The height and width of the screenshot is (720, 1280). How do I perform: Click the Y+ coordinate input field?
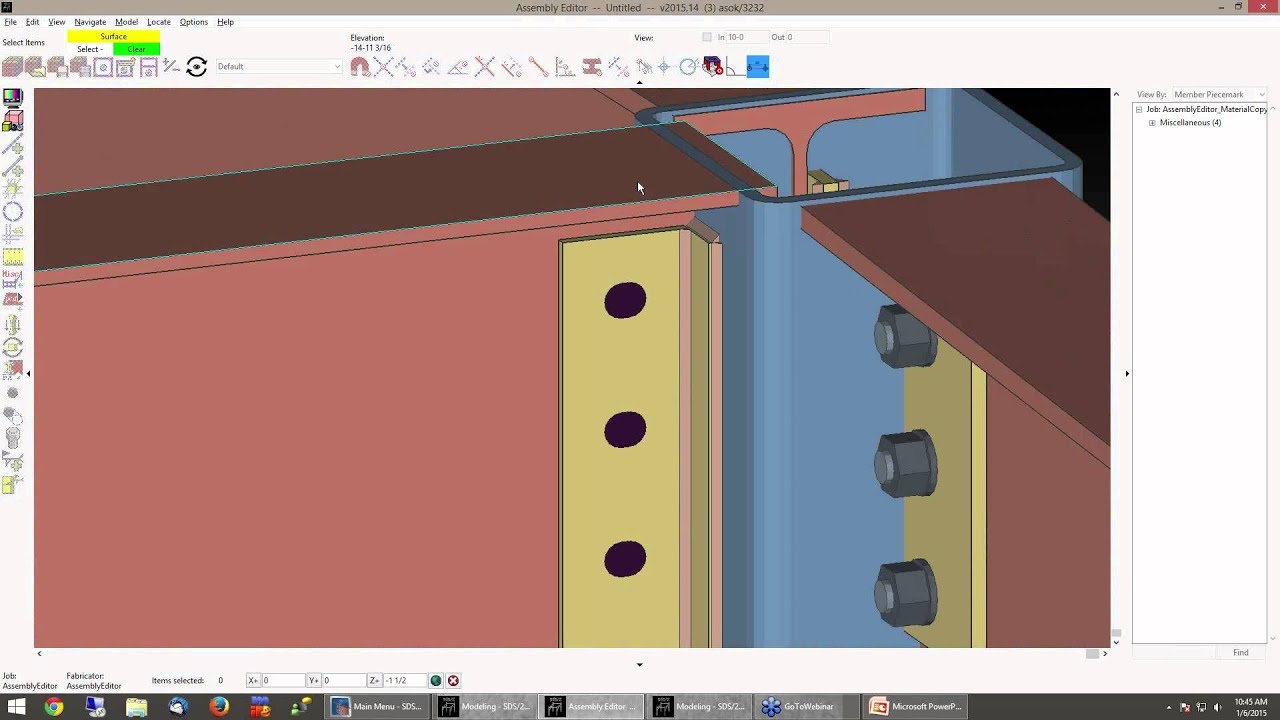point(344,681)
